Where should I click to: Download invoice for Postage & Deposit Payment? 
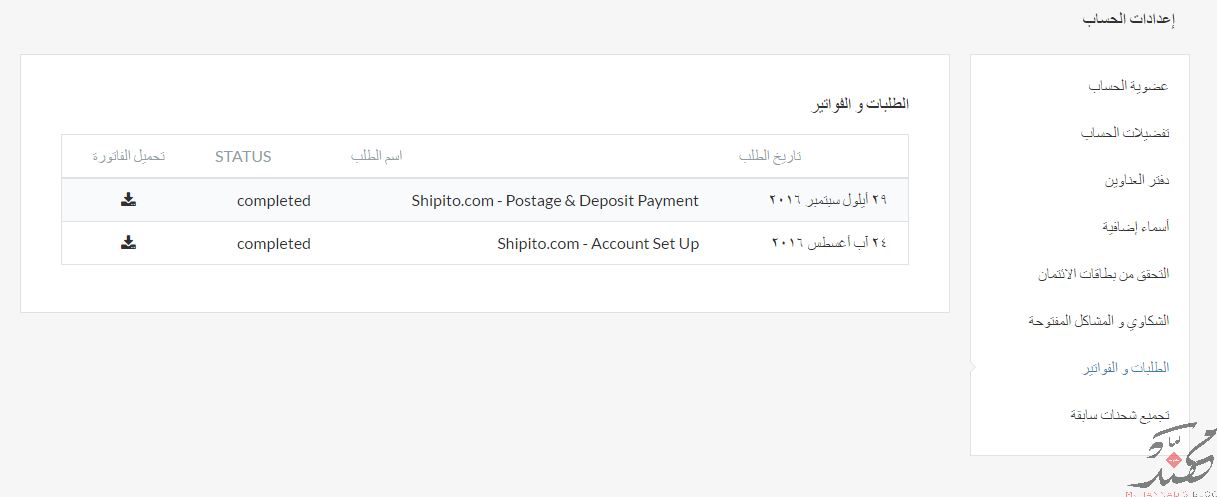point(128,200)
